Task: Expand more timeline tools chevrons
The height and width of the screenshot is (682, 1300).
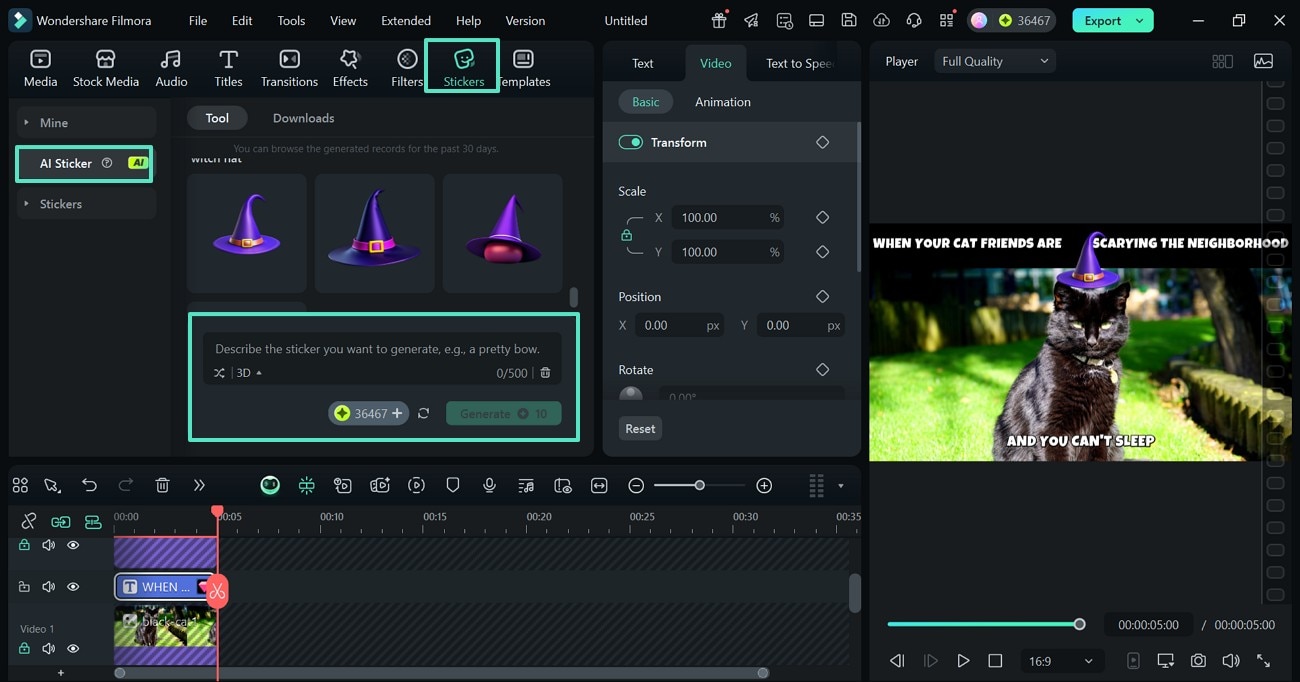Action: click(199, 485)
